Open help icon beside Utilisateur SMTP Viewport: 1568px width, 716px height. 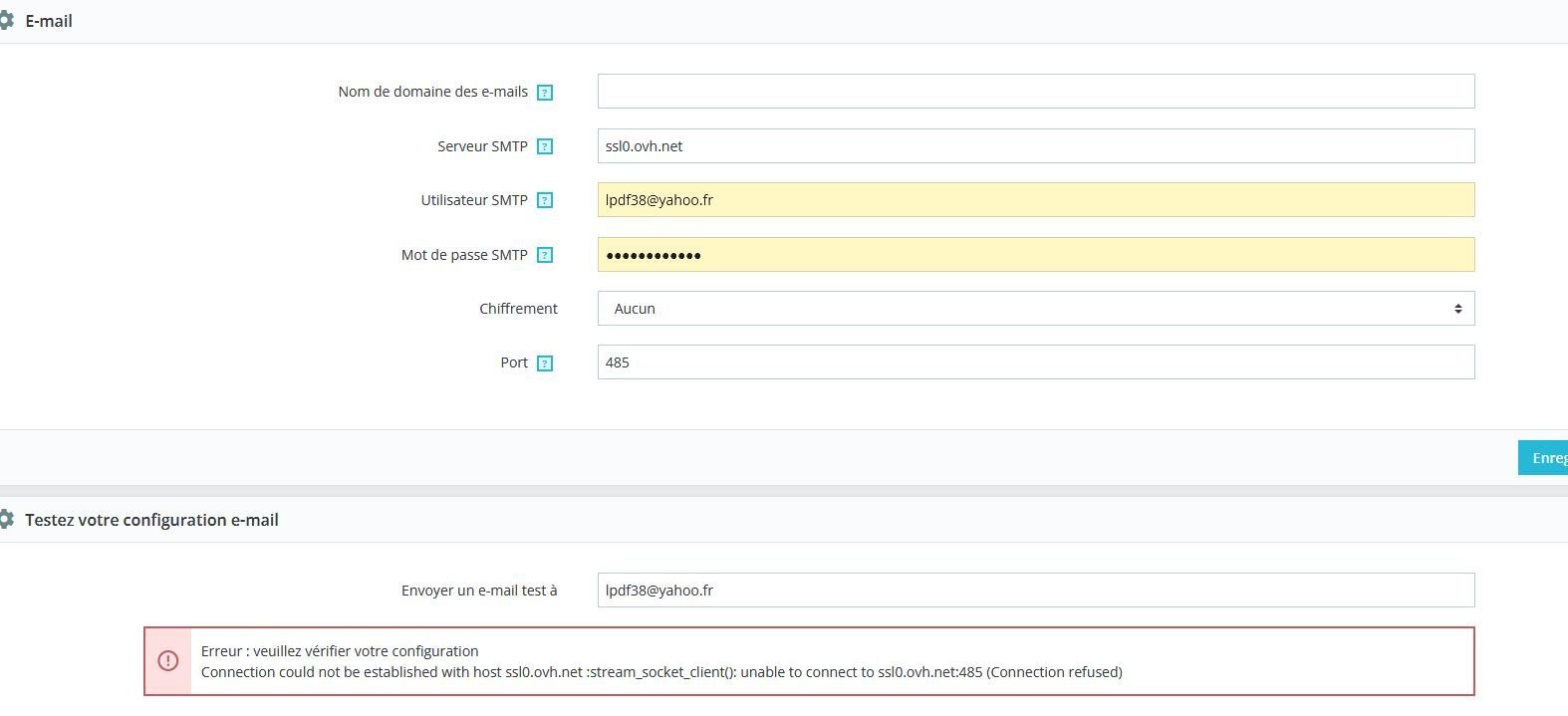pos(545,200)
